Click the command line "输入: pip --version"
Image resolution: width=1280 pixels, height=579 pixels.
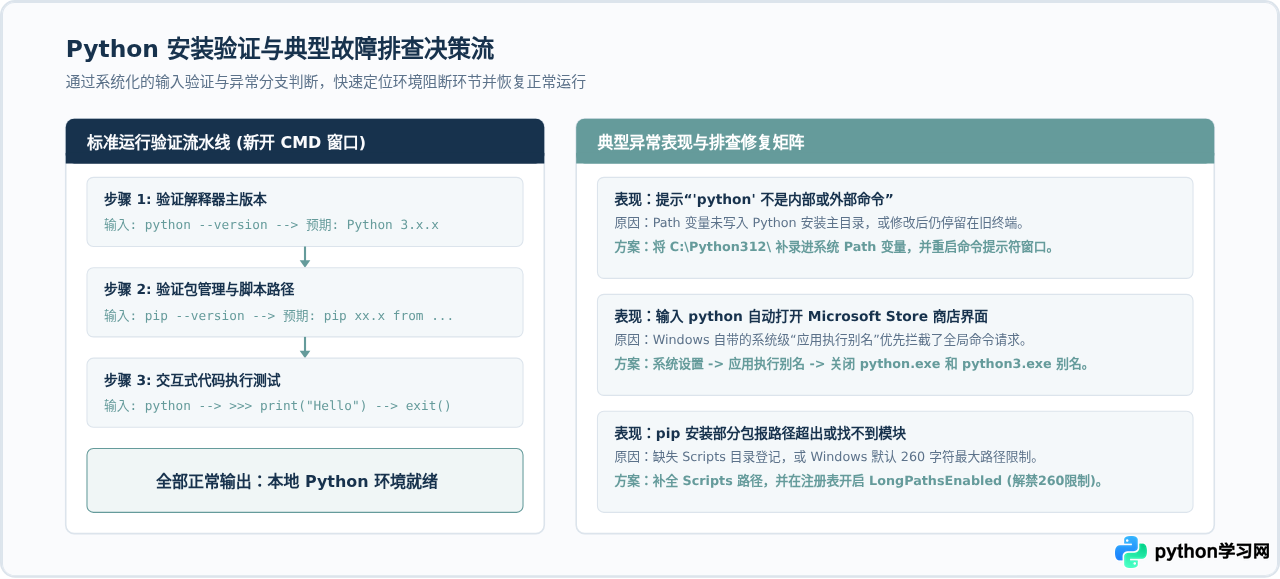(279, 315)
